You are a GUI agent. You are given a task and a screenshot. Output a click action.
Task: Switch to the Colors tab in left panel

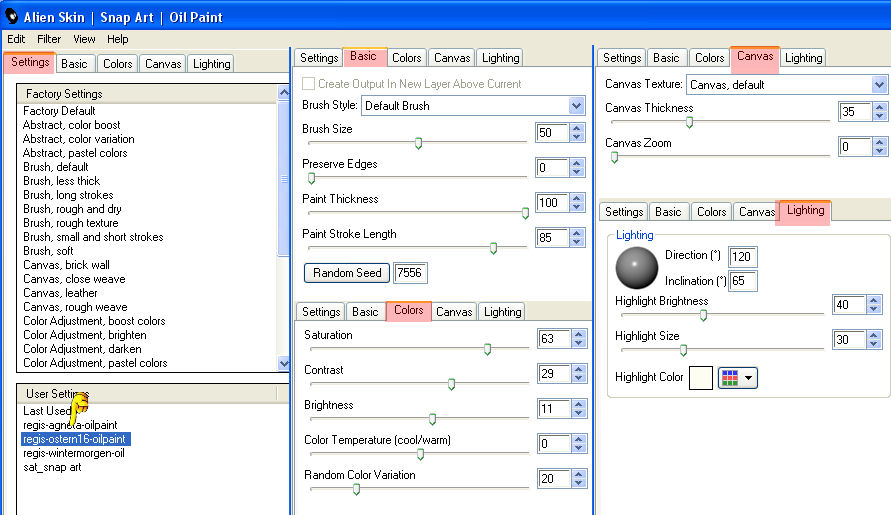118,64
